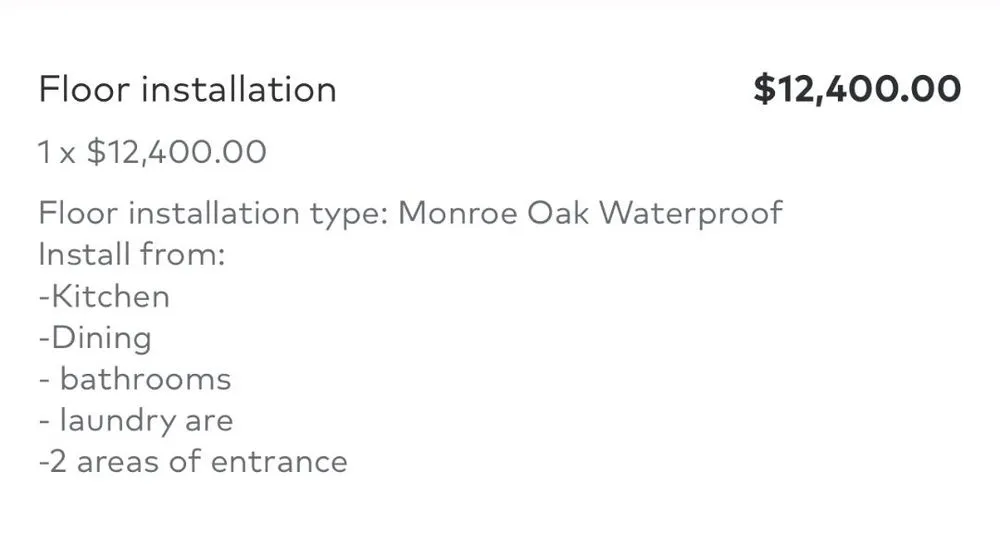Image resolution: width=1000 pixels, height=534 pixels.
Task: Click the gray unit price $12,400.00
Action: (177, 152)
